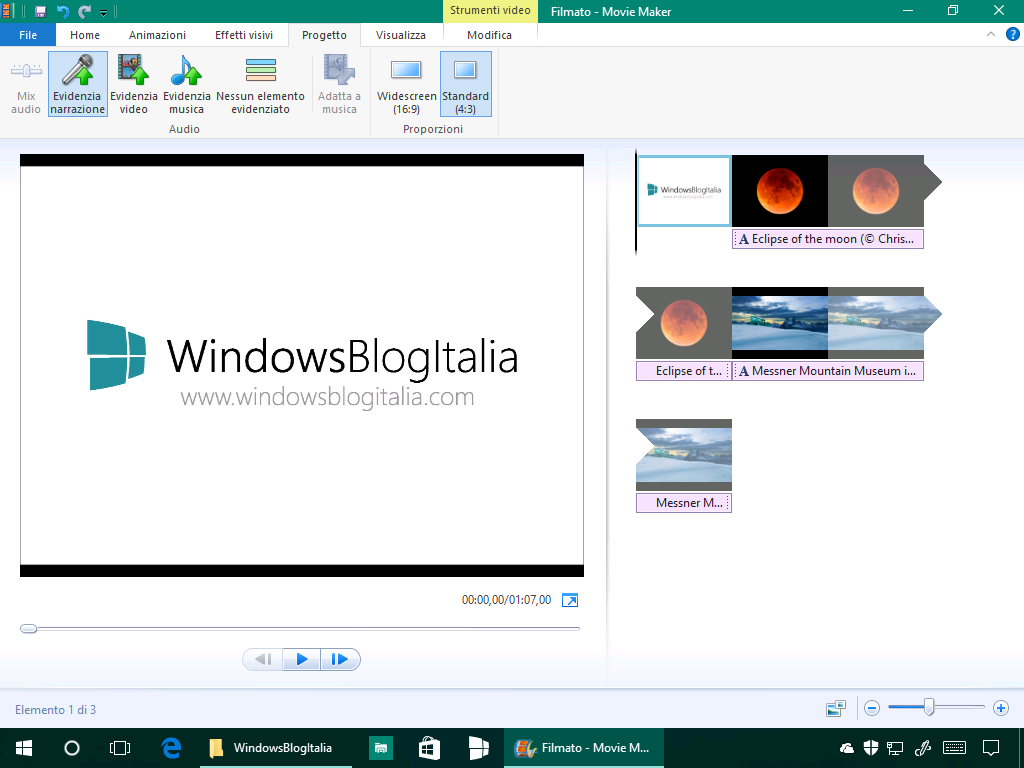Select caption 'Messner M...'
The width and height of the screenshot is (1024, 768).
pyautogui.click(x=684, y=503)
